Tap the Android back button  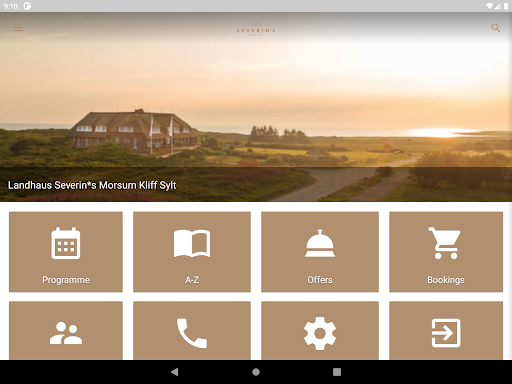tap(174, 372)
